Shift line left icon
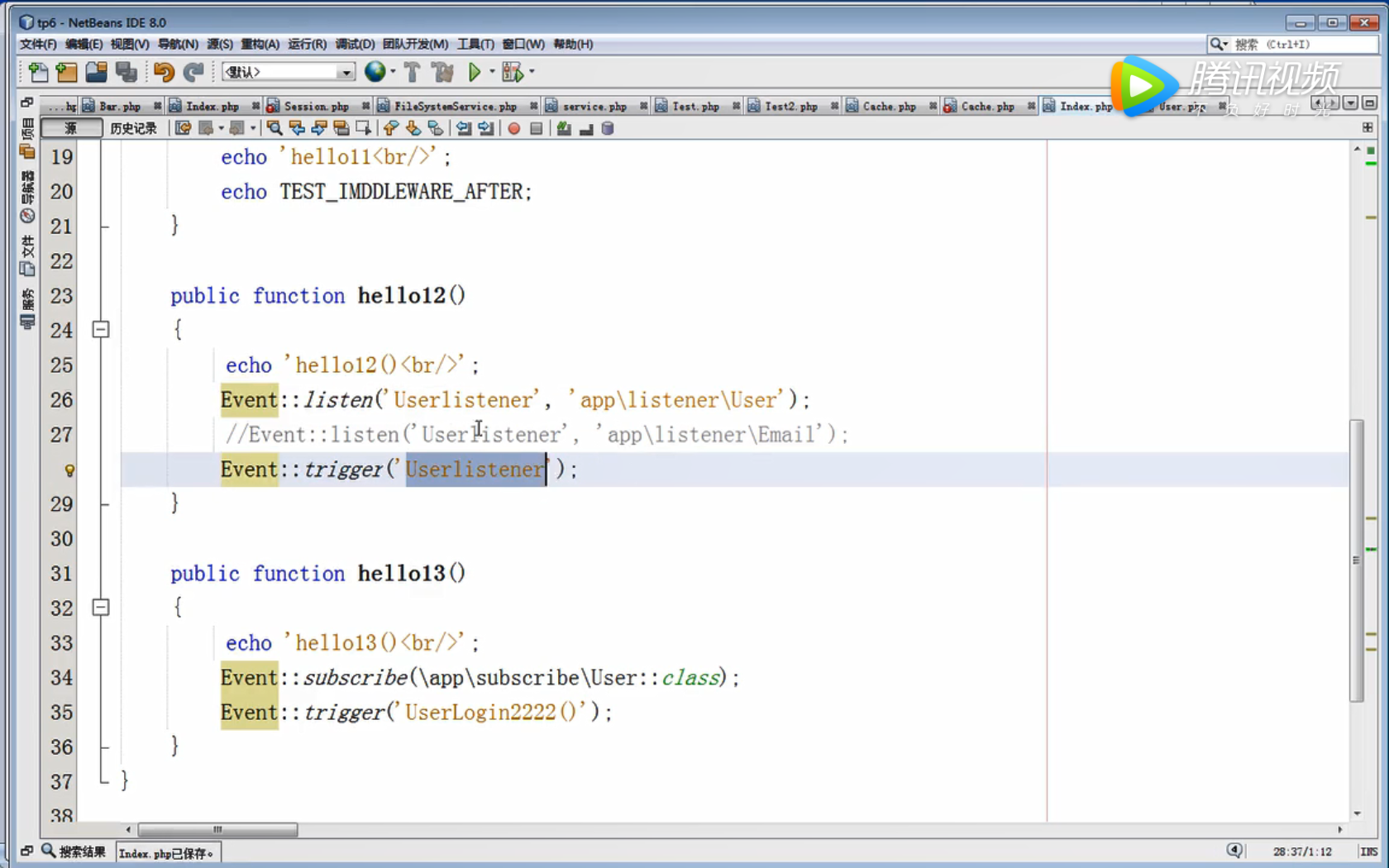 pyautogui.click(x=464, y=128)
